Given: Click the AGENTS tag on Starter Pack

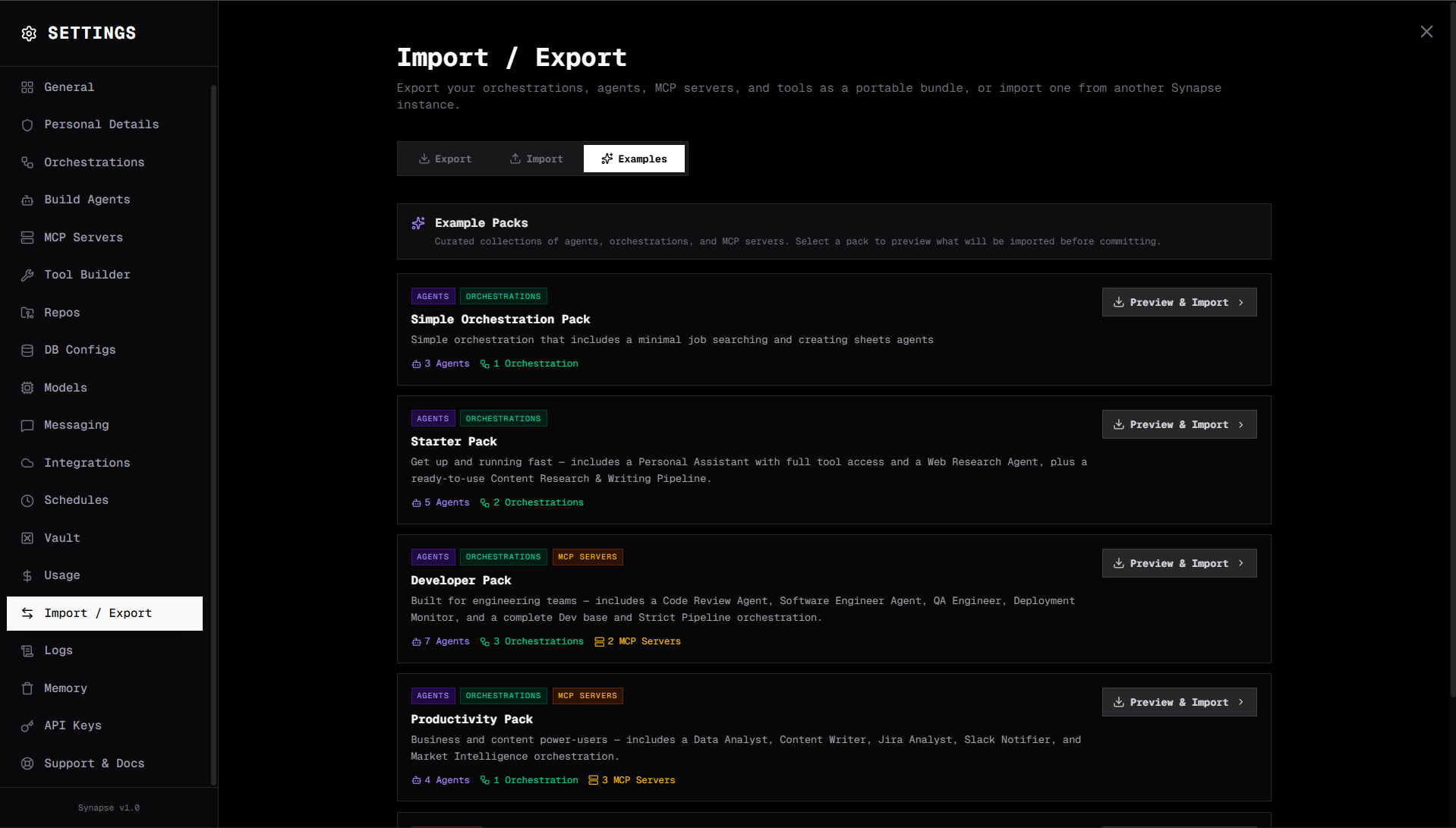Looking at the screenshot, I should (x=433, y=419).
